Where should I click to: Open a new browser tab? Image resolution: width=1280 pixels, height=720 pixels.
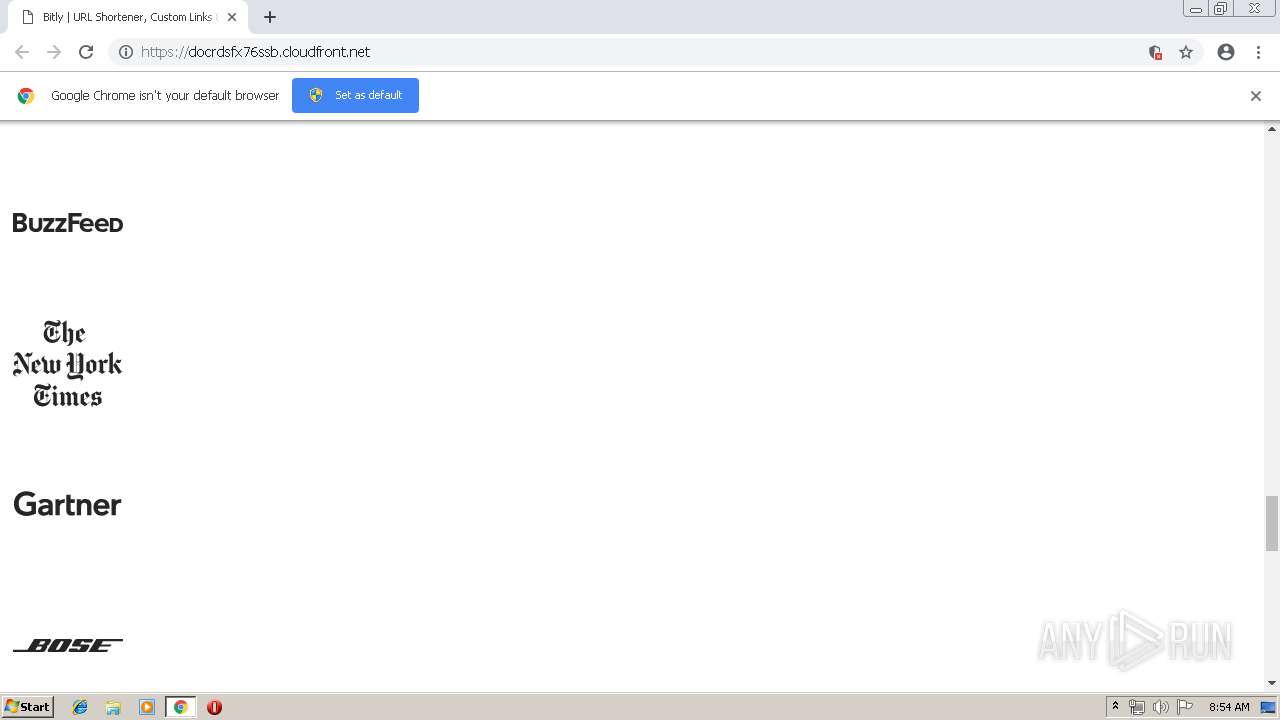(x=270, y=17)
